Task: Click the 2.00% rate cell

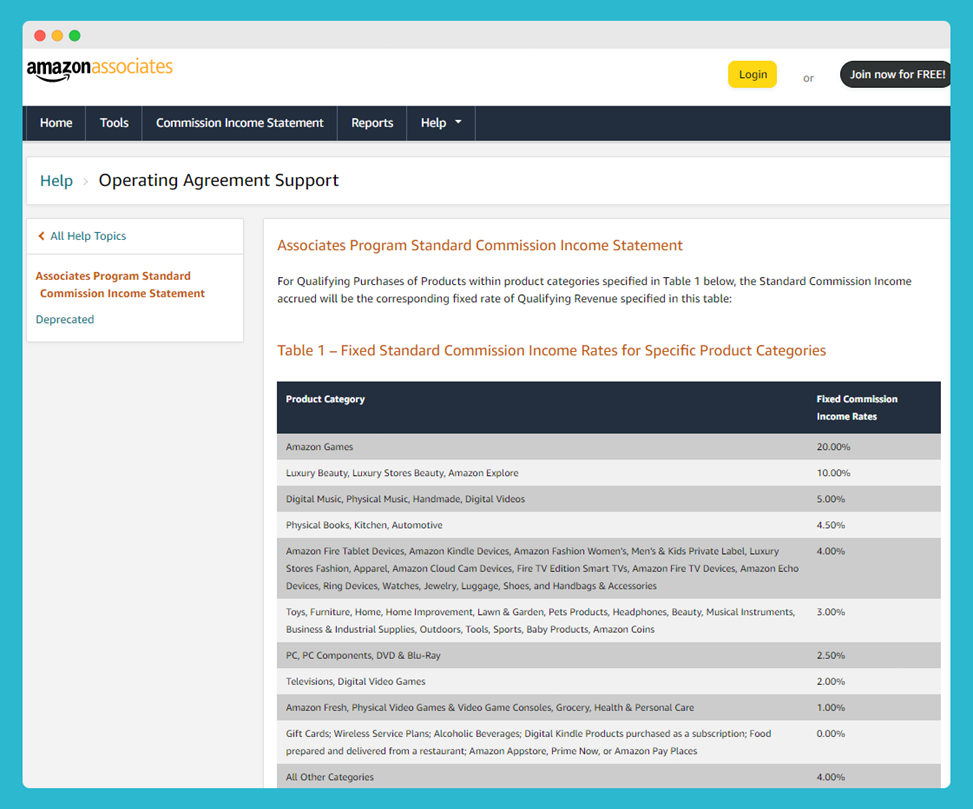Action: (x=831, y=681)
